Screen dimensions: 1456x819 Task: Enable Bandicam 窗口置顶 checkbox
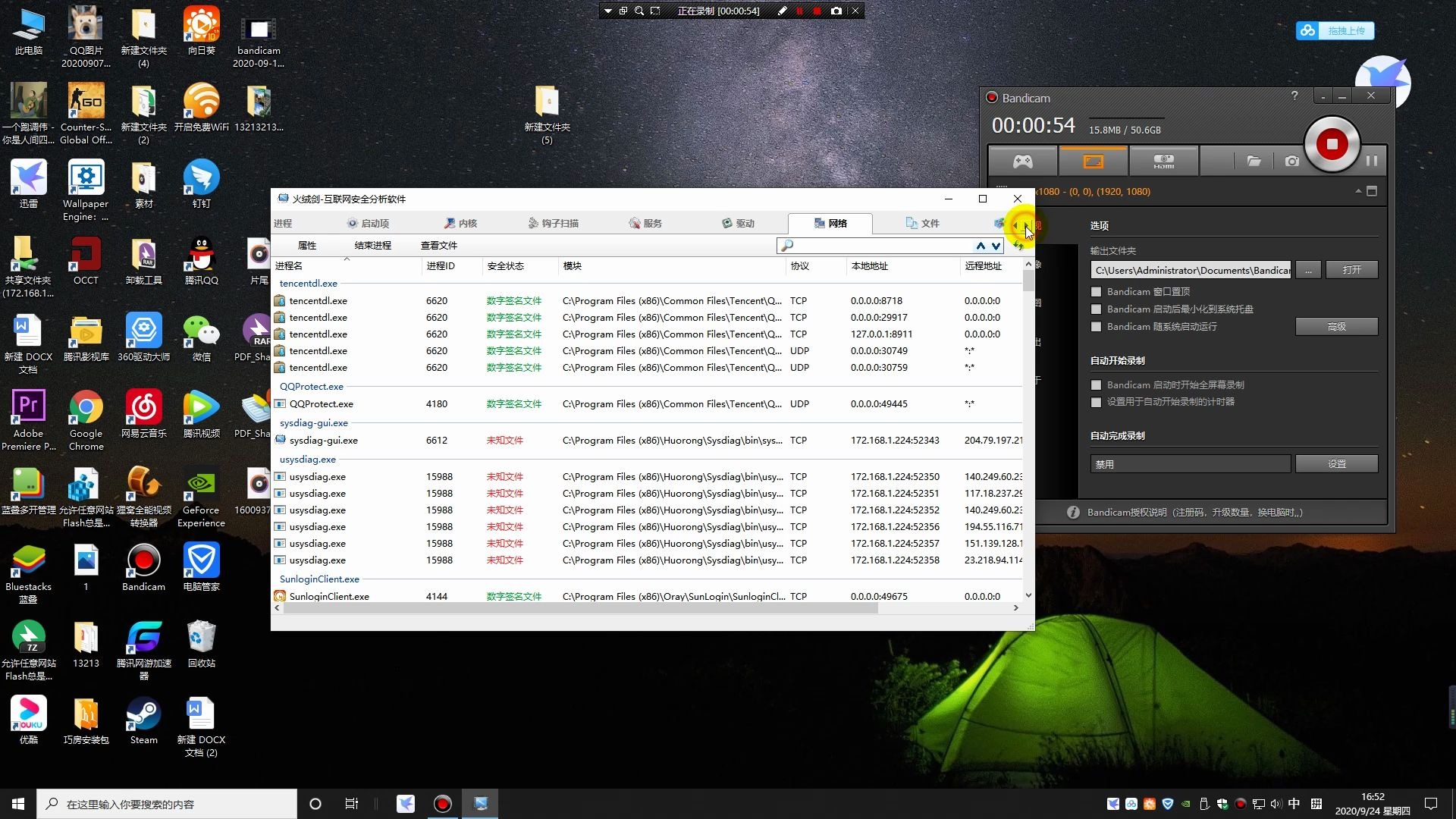(1096, 292)
